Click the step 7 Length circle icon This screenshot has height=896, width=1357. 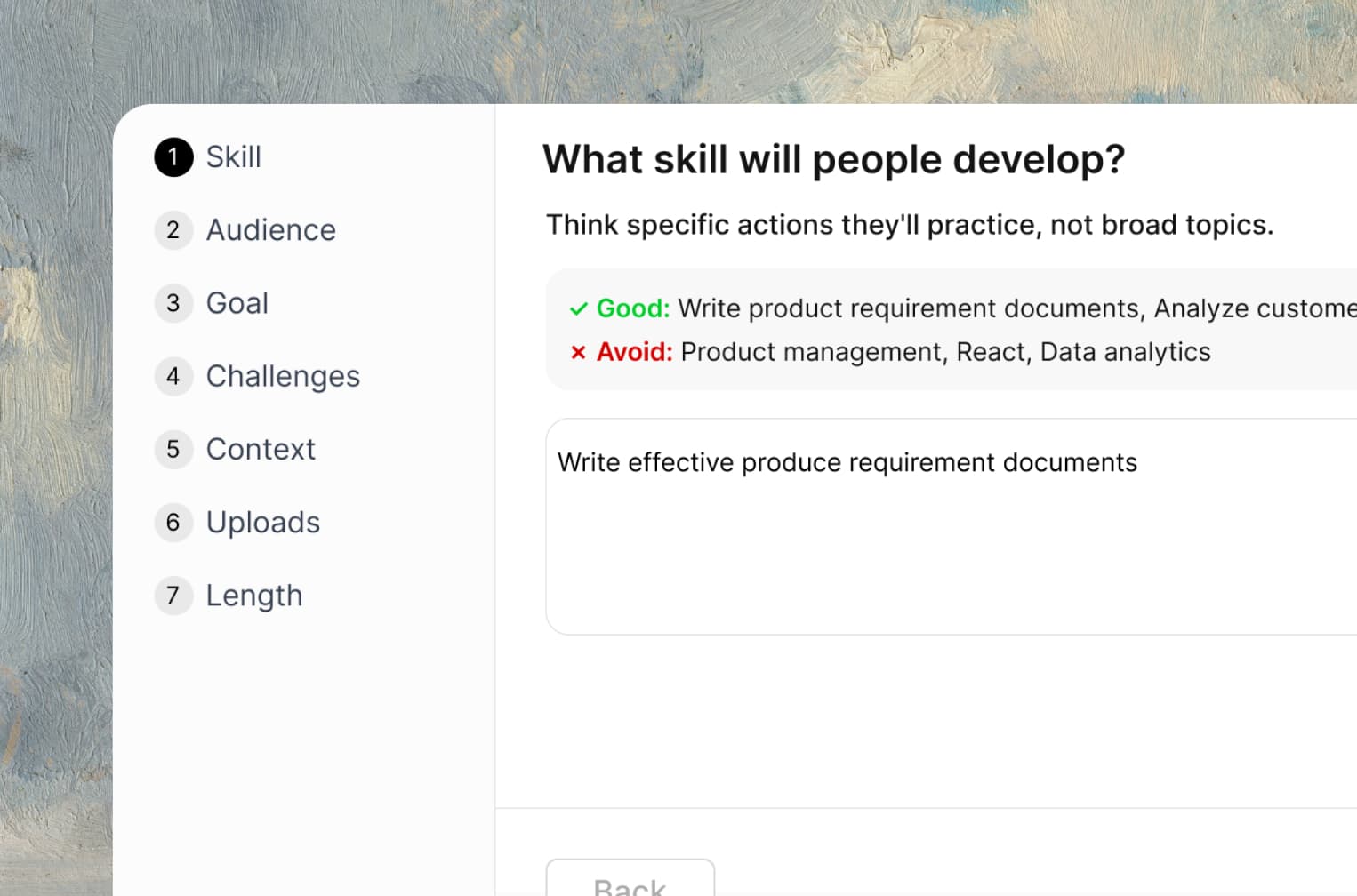[173, 596]
